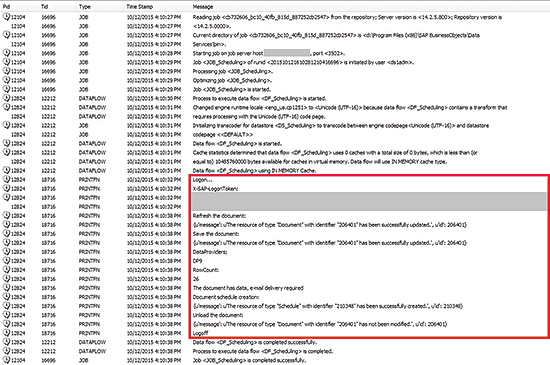Click clock icon on 'Cache statistics determined' row
Screen dimensions: 550x365
[6, 152]
